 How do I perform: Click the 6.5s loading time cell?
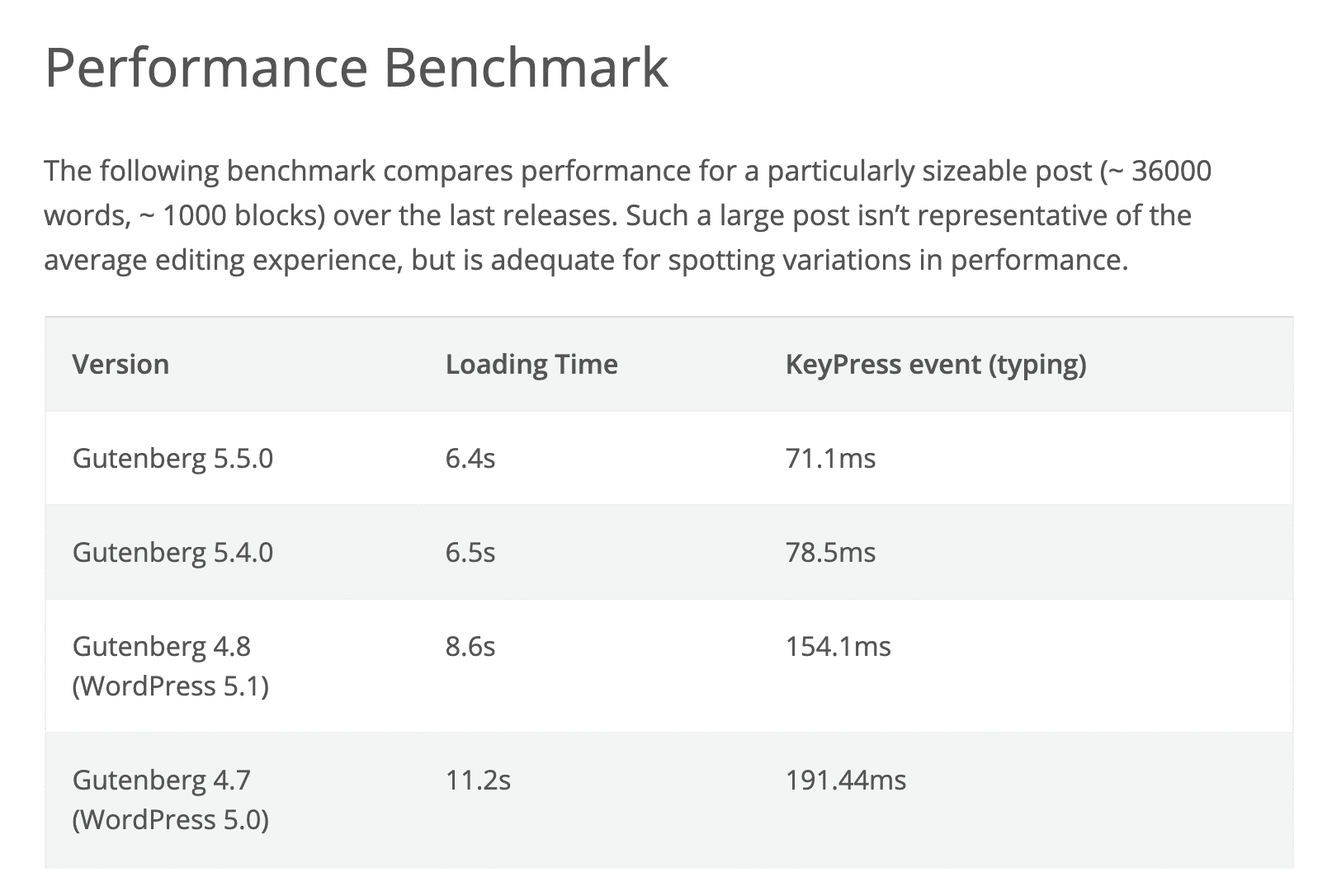tap(470, 552)
